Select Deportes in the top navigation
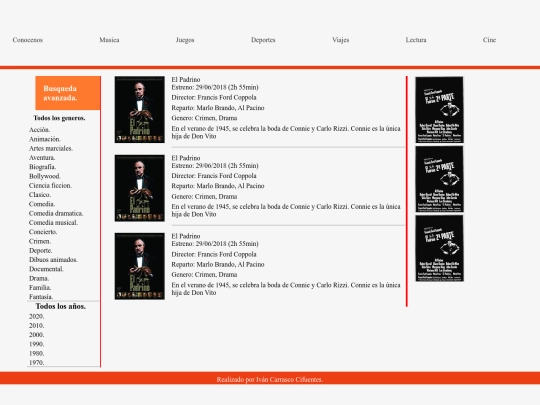Image resolution: width=540 pixels, height=405 pixels. pos(263,40)
